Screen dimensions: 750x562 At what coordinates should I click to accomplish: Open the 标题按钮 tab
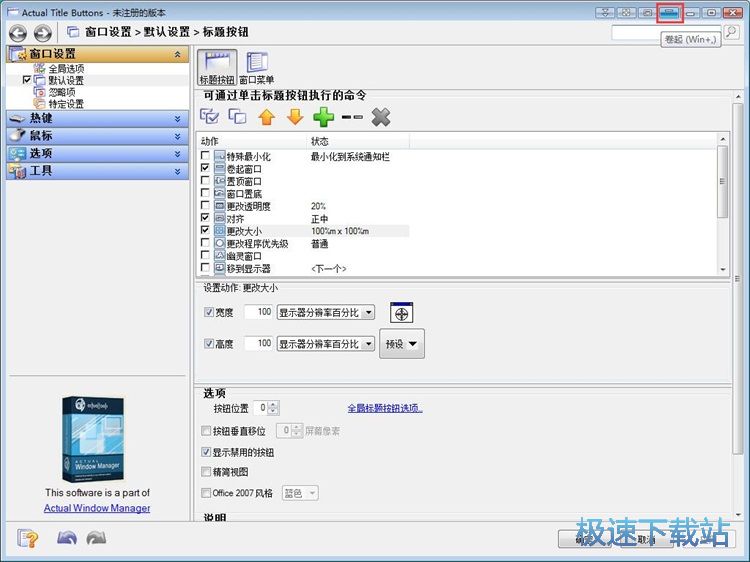click(217, 67)
